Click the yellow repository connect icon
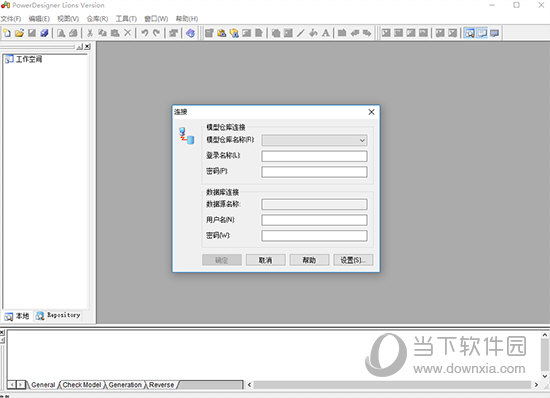The height and width of the screenshot is (398, 550). coord(222,33)
